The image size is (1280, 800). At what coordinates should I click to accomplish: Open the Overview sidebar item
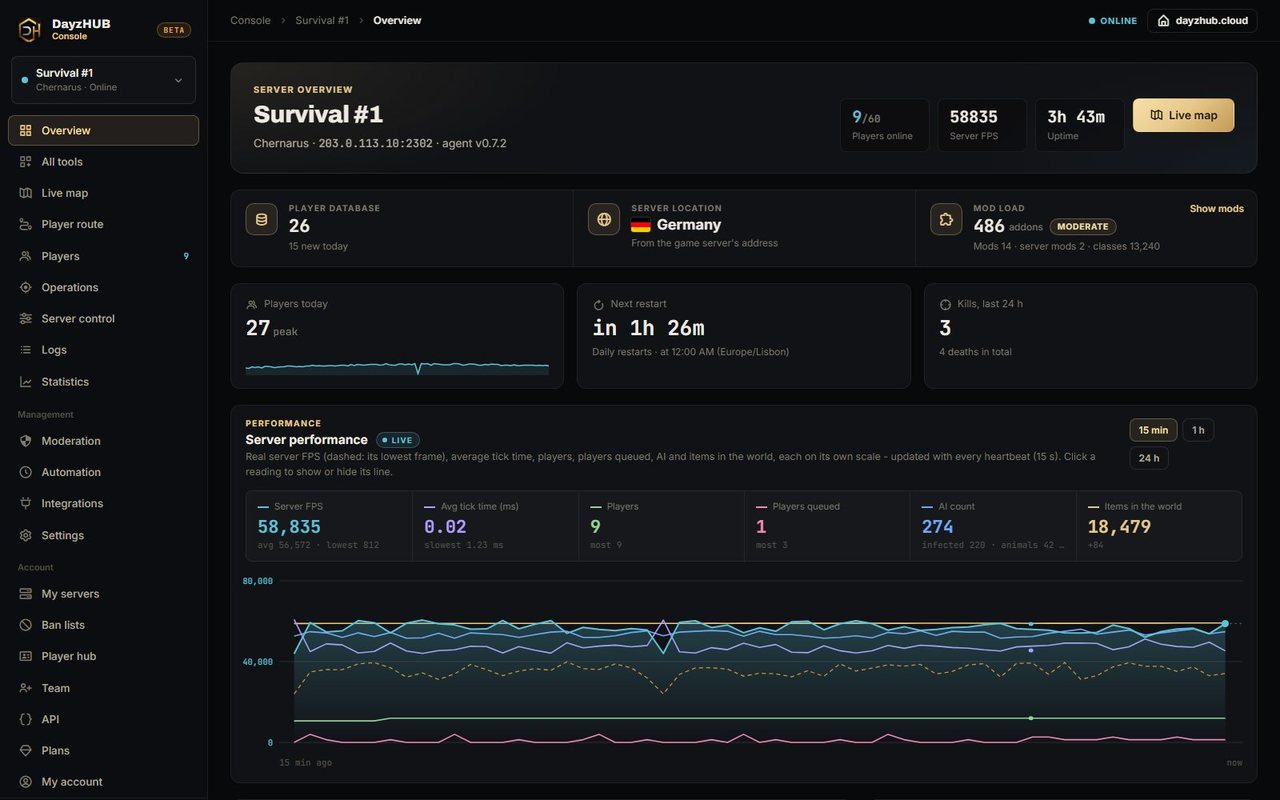pos(104,130)
